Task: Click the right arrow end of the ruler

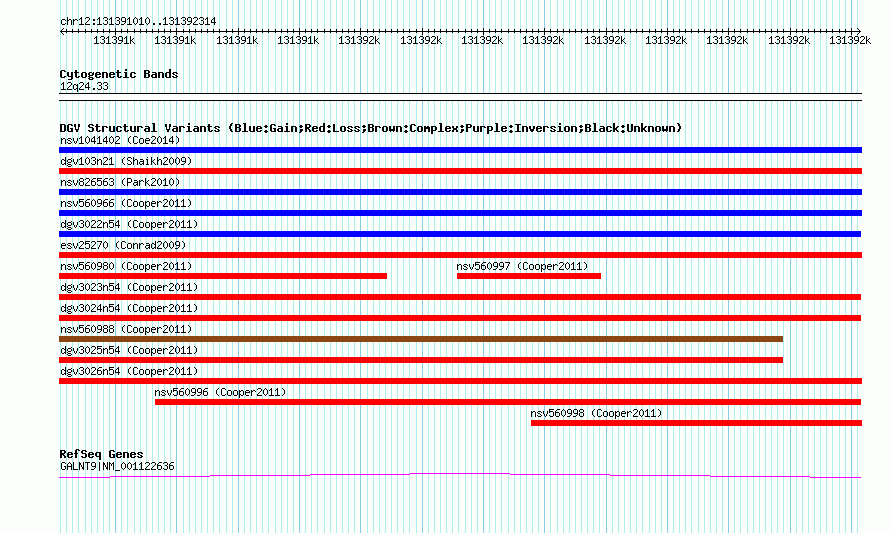Action: click(858, 32)
